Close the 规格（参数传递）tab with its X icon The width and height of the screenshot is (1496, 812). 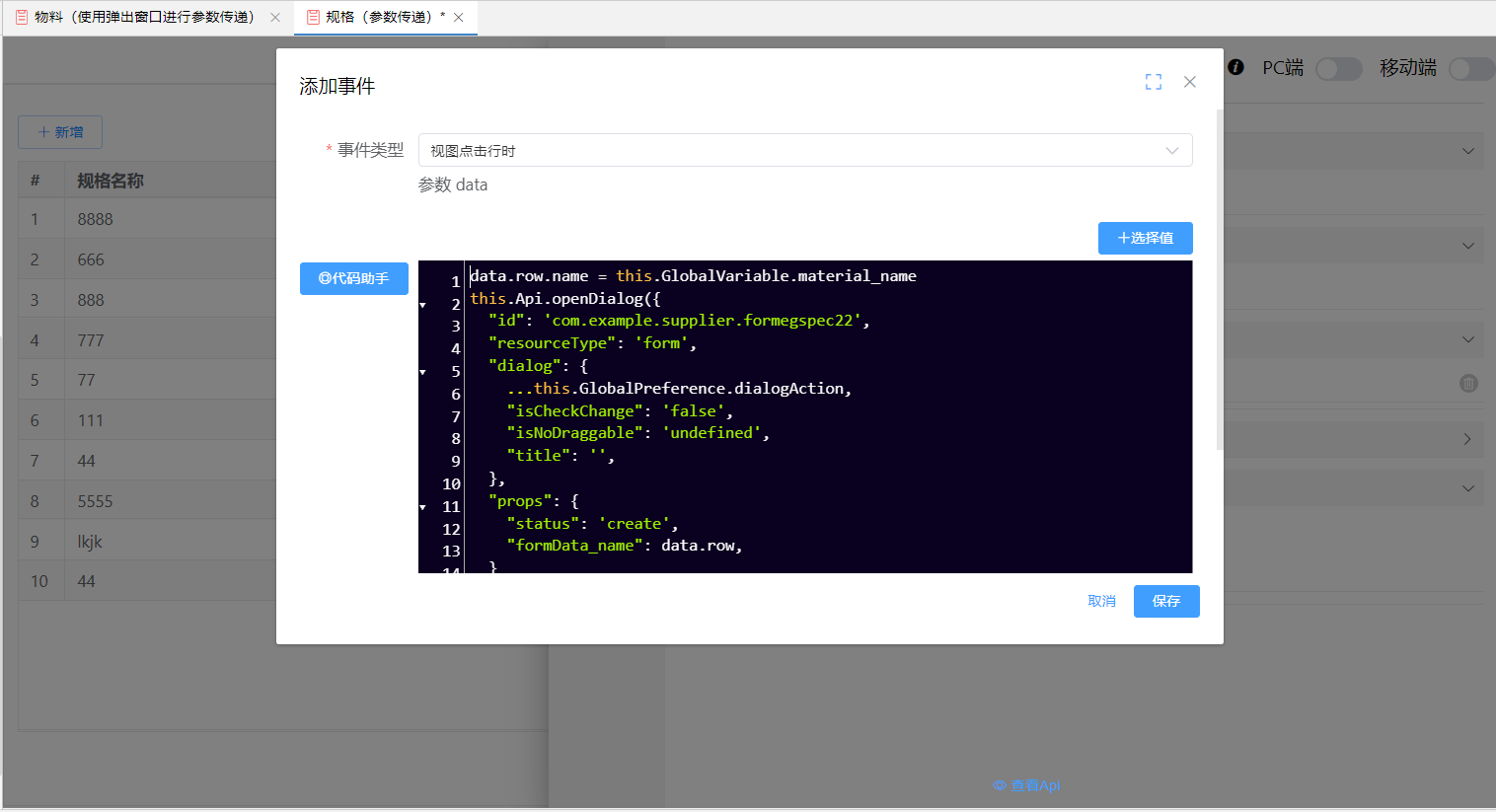459,18
